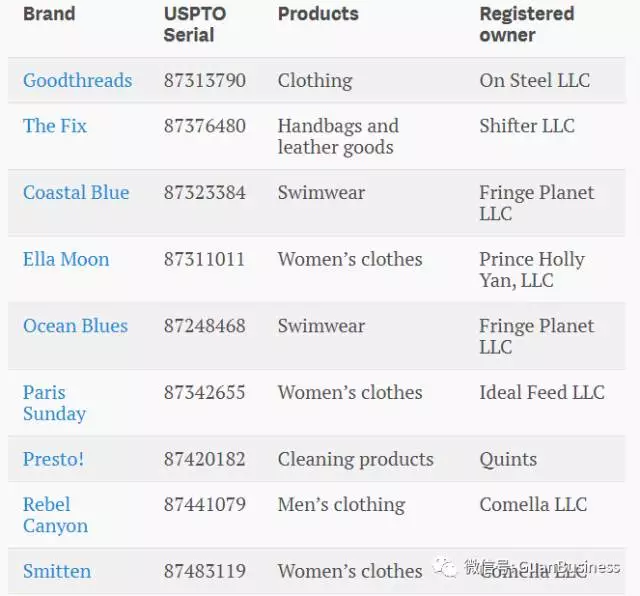Click the Cleaning products cell

(355, 460)
